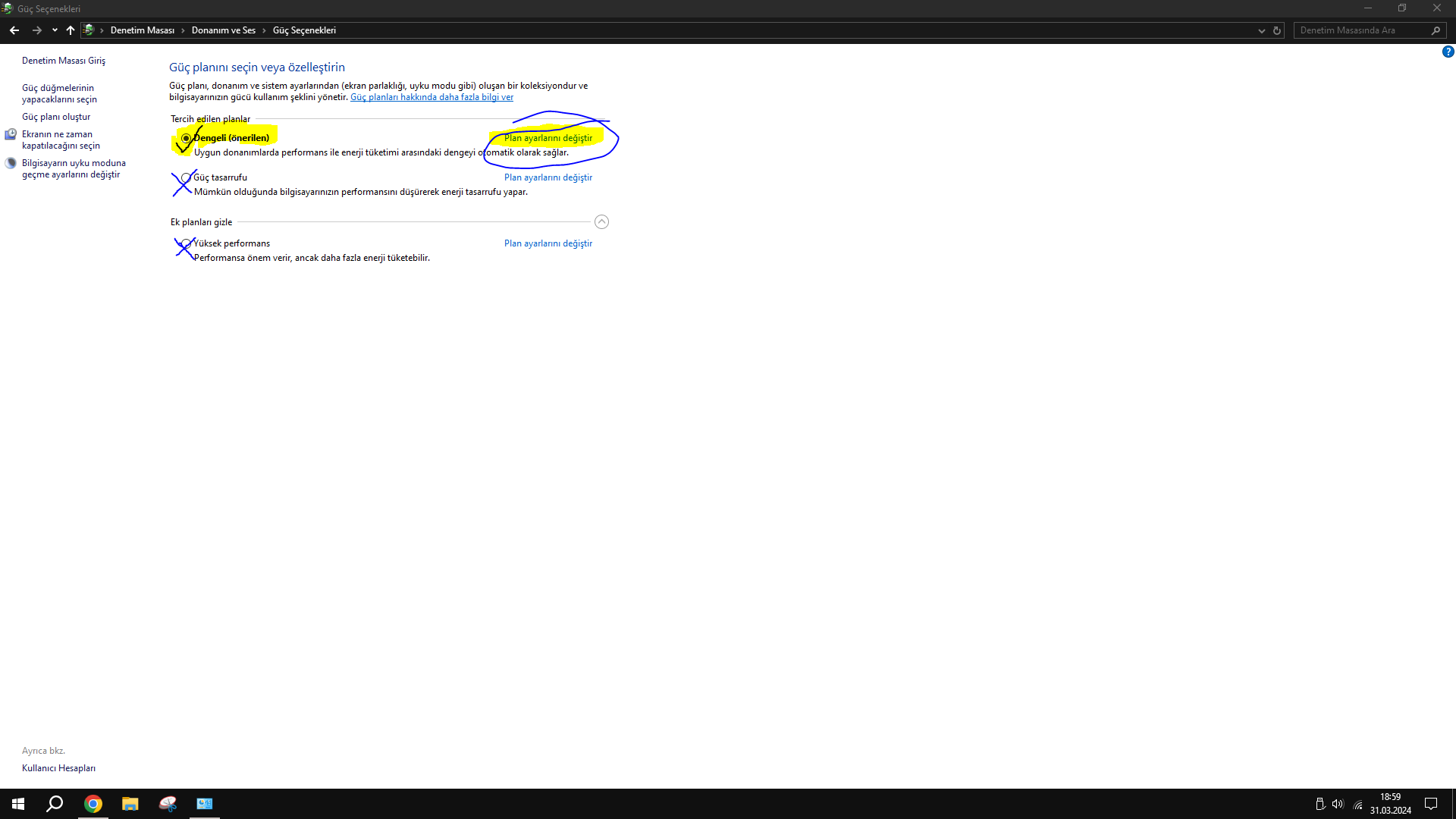This screenshot has height=819, width=1456.
Task: Select the Güç tasarrufu power plan
Action: [186, 177]
